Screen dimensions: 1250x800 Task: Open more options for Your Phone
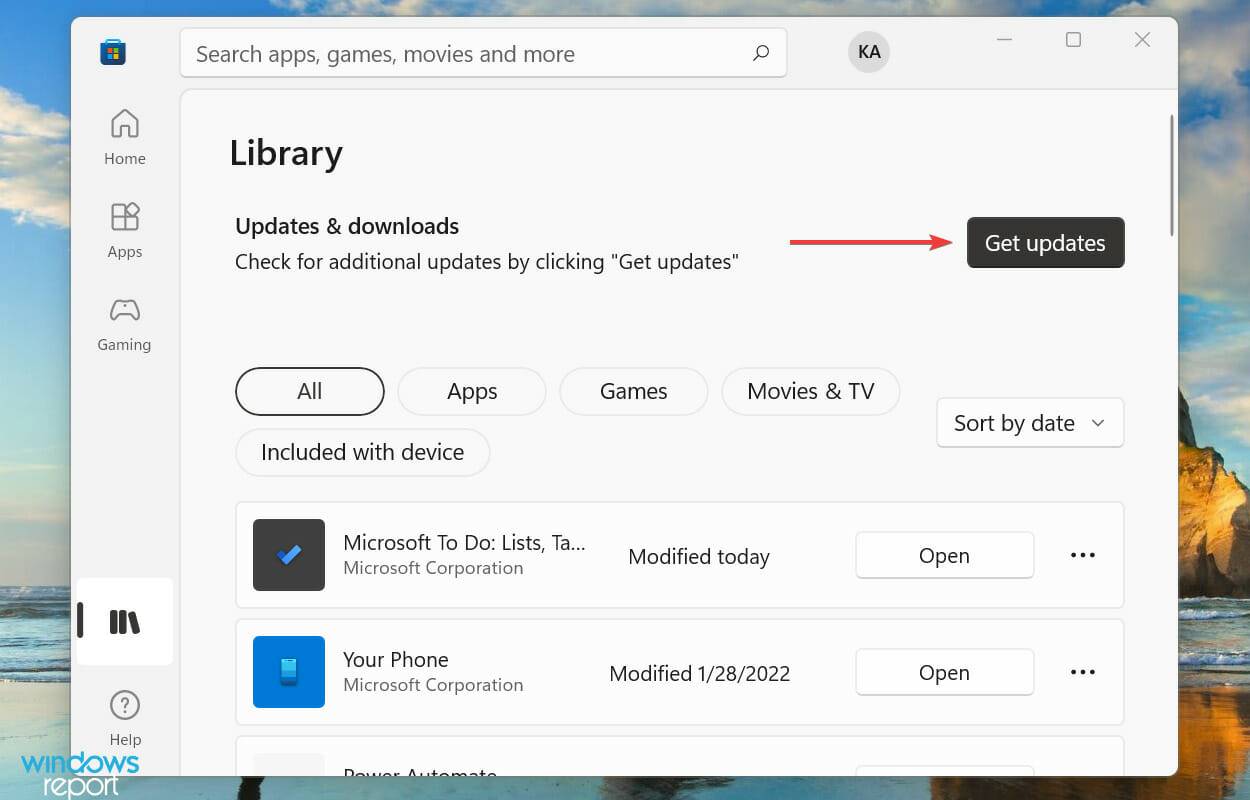[1082, 671]
